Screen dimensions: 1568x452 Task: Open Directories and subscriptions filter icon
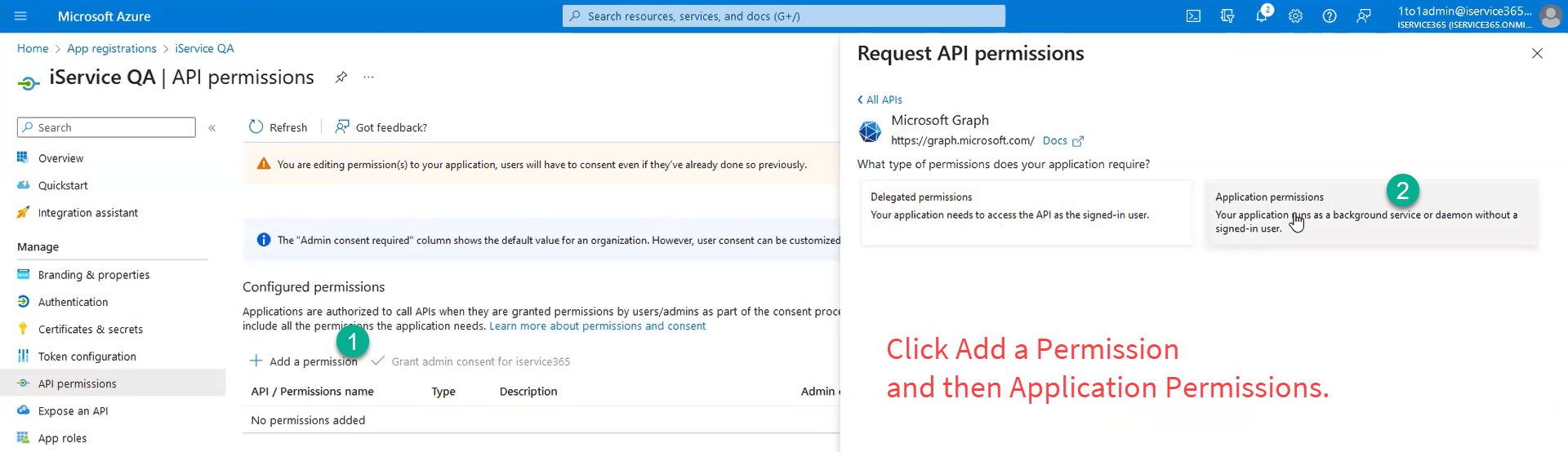(1227, 16)
